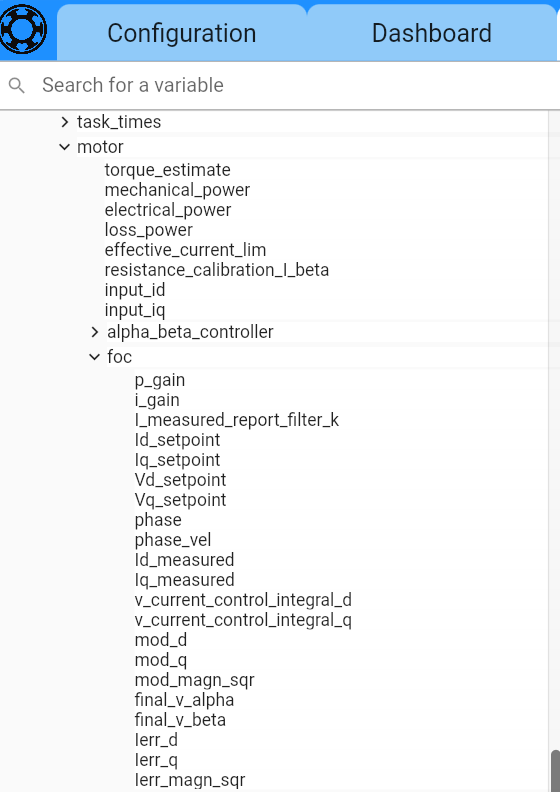Switch to the Configuration tab
The image size is (560, 792).
pos(182,33)
